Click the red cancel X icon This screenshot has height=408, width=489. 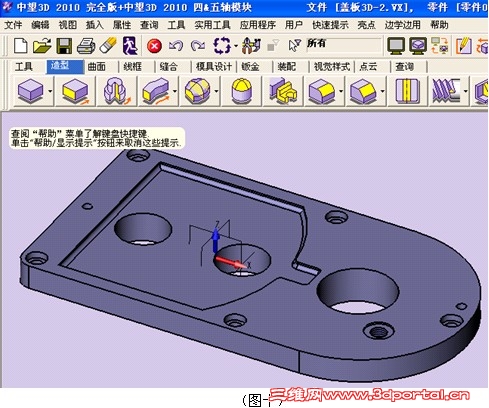pyautogui.click(x=154, y=46)
